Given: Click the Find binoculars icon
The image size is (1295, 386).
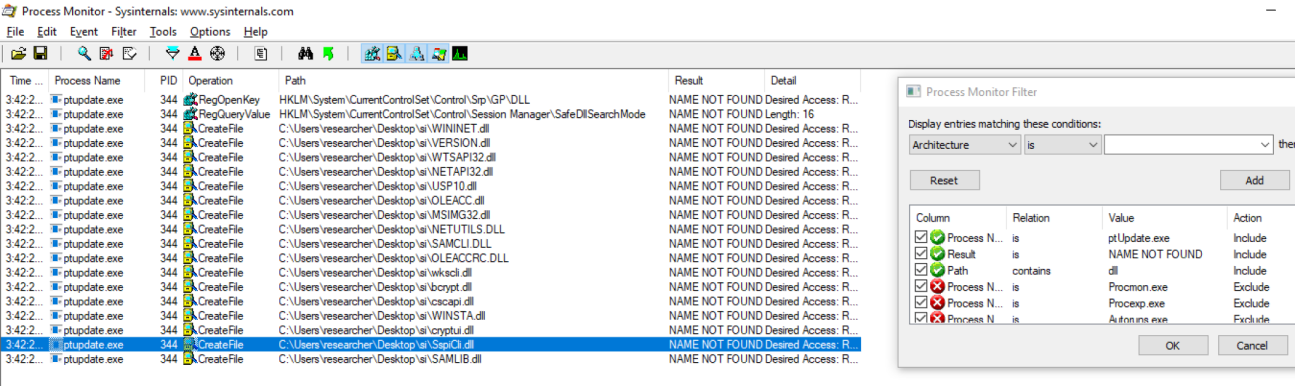Looking at the screenshot, I should tap(306, 53).
